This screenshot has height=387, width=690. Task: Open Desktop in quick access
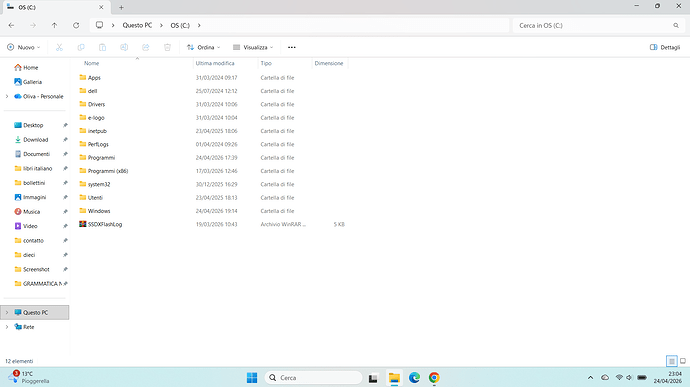click(x=29, y=125)
